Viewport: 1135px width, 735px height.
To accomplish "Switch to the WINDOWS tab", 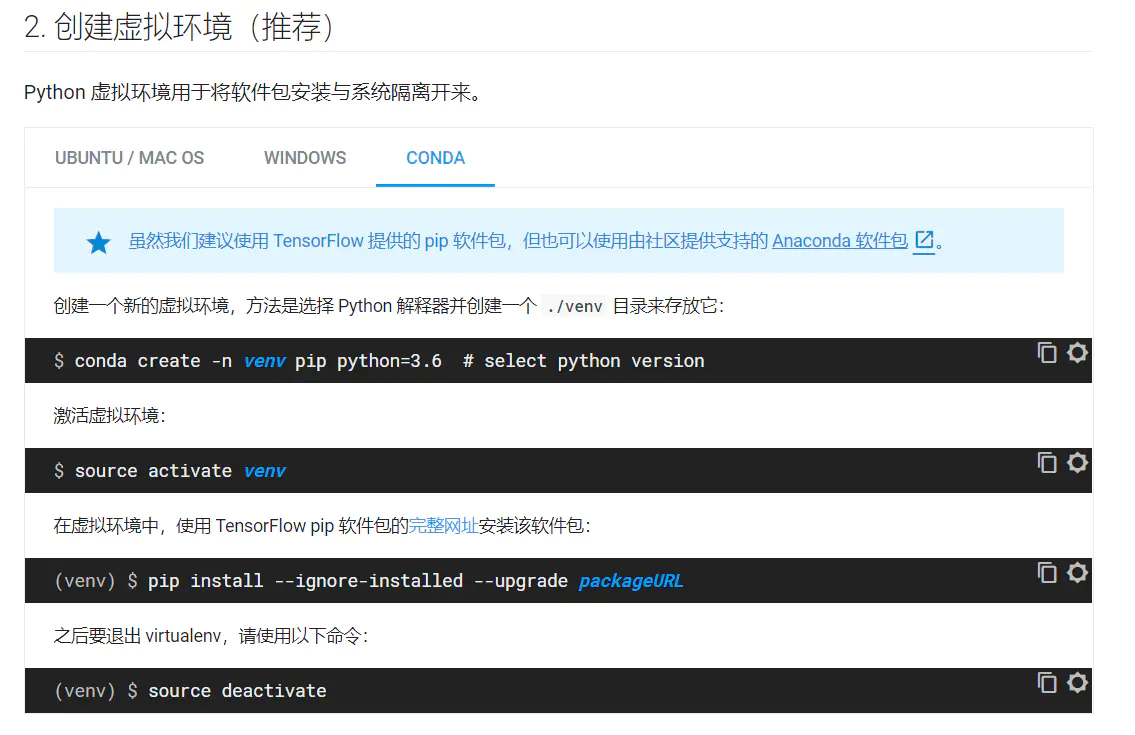I will [305, 158].
